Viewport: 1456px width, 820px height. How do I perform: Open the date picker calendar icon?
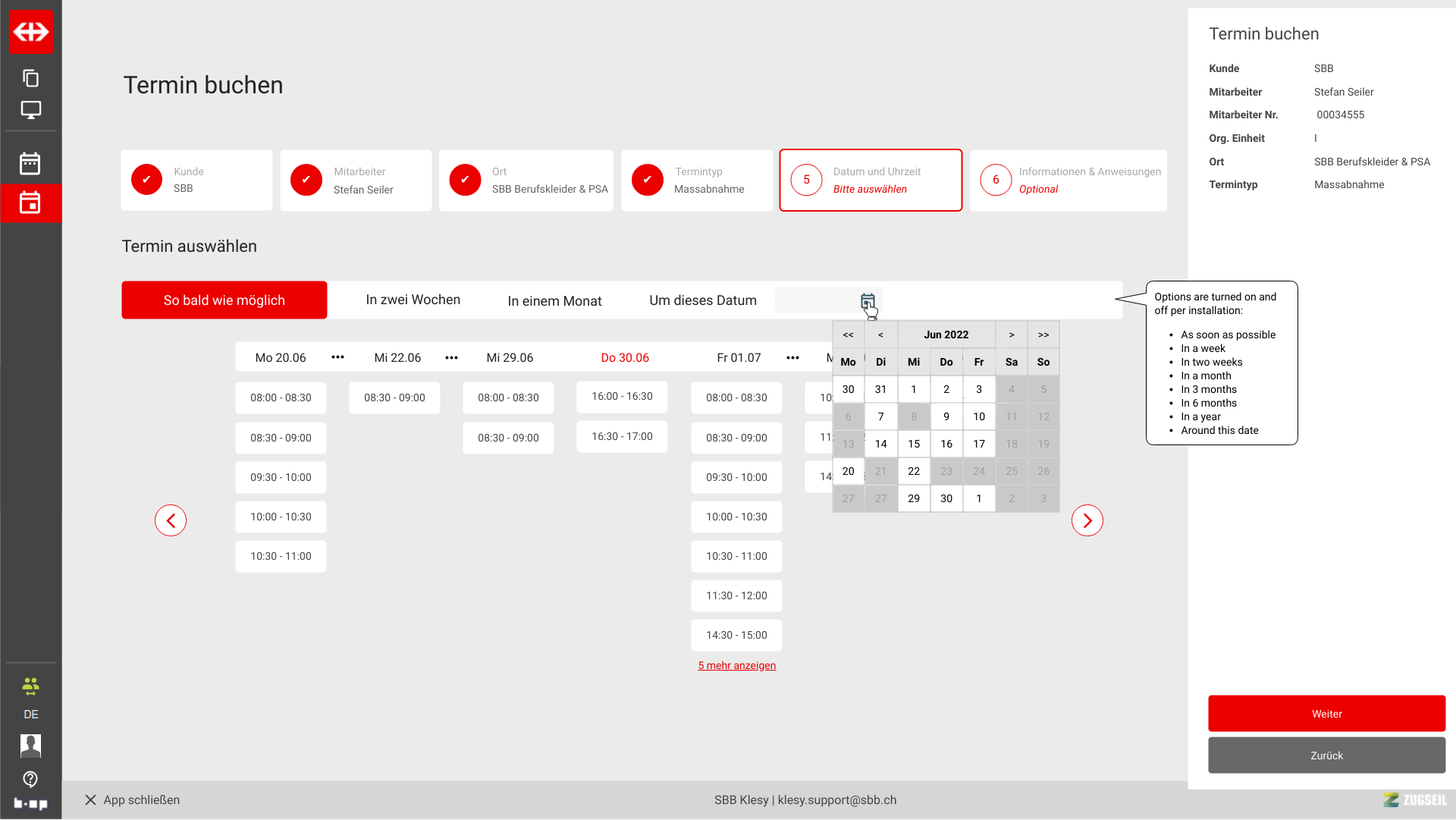[868, 301]
